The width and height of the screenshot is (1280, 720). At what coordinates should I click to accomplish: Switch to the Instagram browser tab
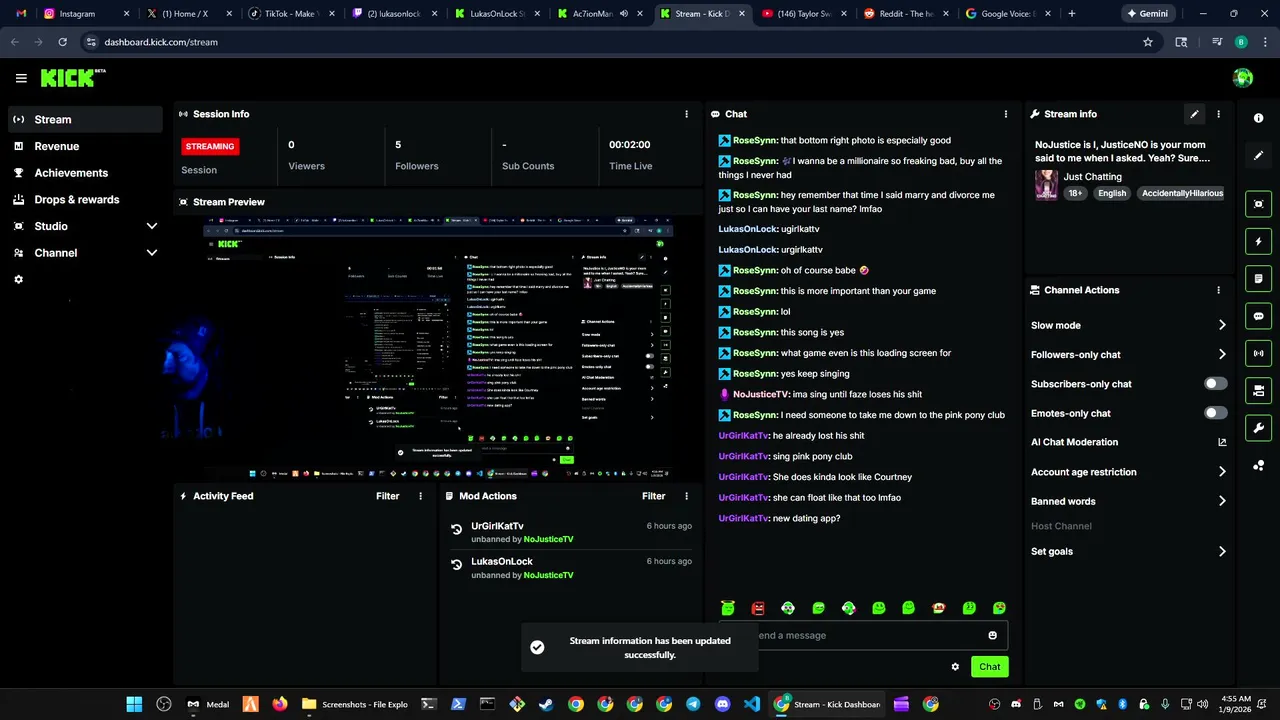point(85,14)
